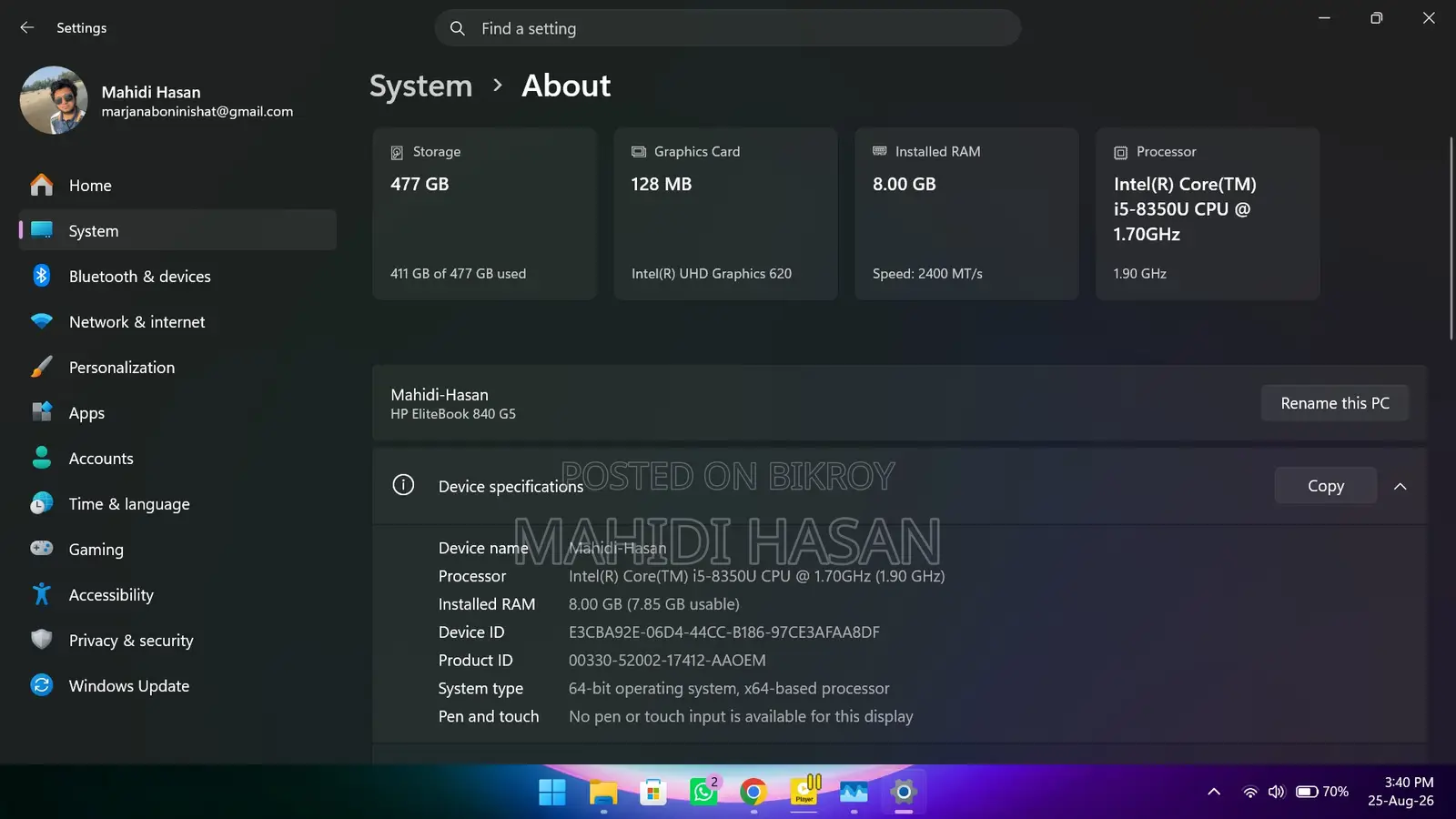Click the Installed RAM chip icon
The width and height of the screenshot is (1456, 819).
880,151
